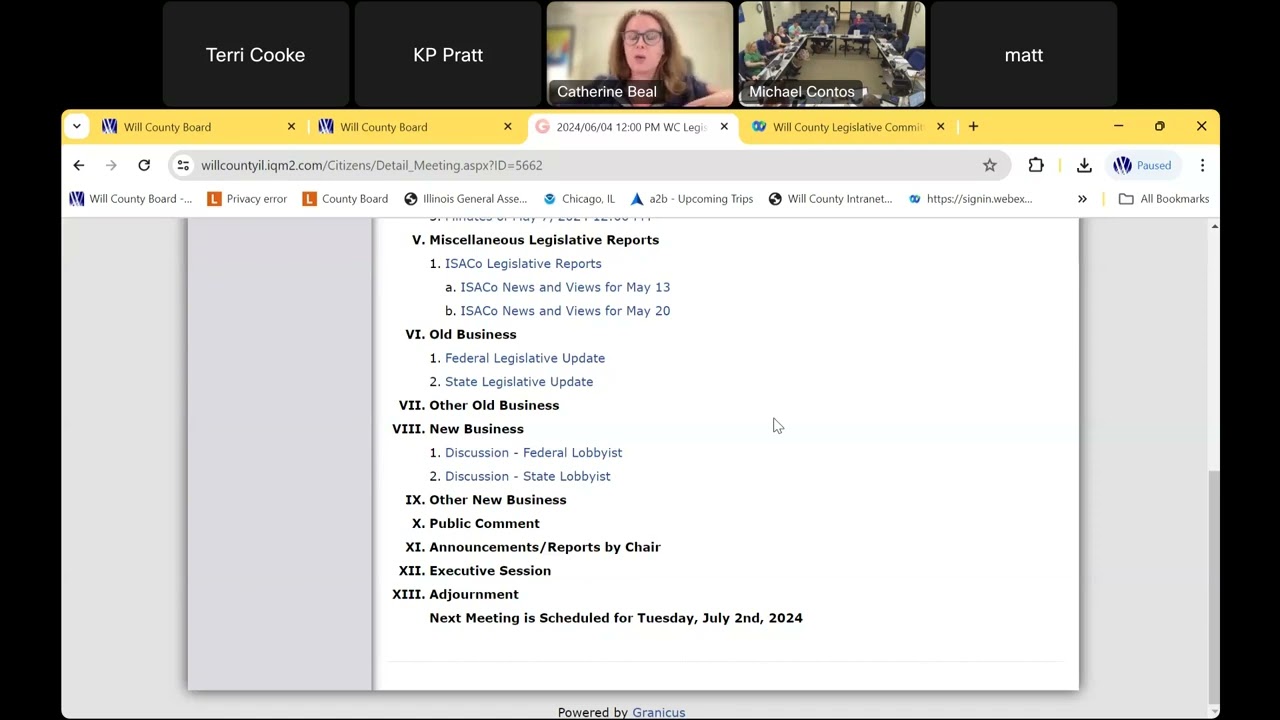Open Discussion - State Lobbyist link
This screenshot has height=720, width=1280.
[x=528, y=476]
